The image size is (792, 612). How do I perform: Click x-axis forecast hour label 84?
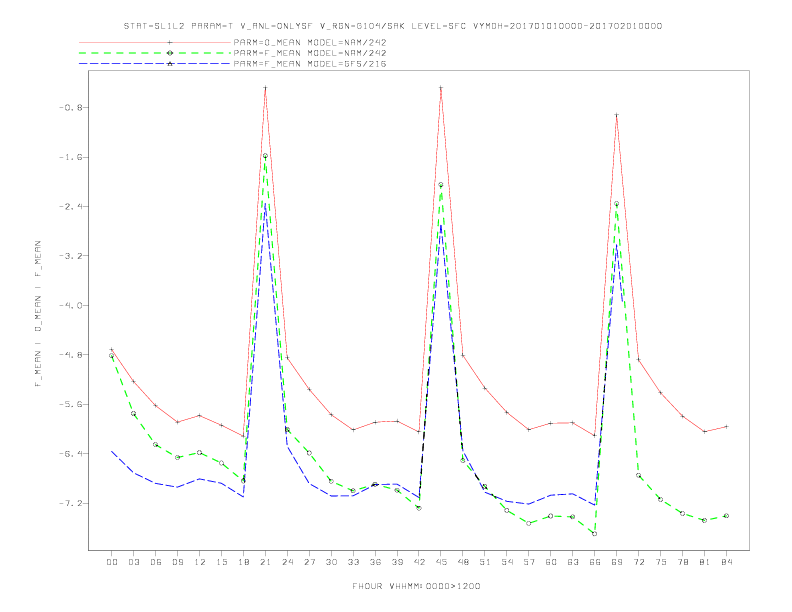[726, 562]
